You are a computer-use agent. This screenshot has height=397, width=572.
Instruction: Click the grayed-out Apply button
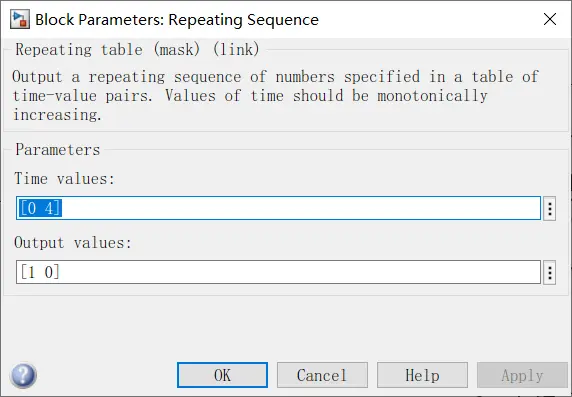[522, 375]
